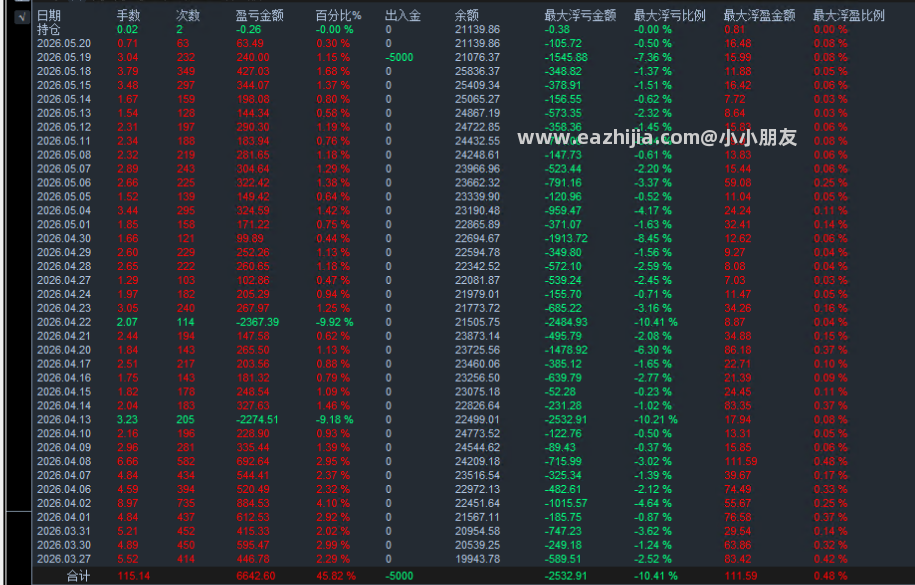The height and width of the screenshot is (585, 915).
Task: Click the trade count 582
Action: tap(186, 461)
